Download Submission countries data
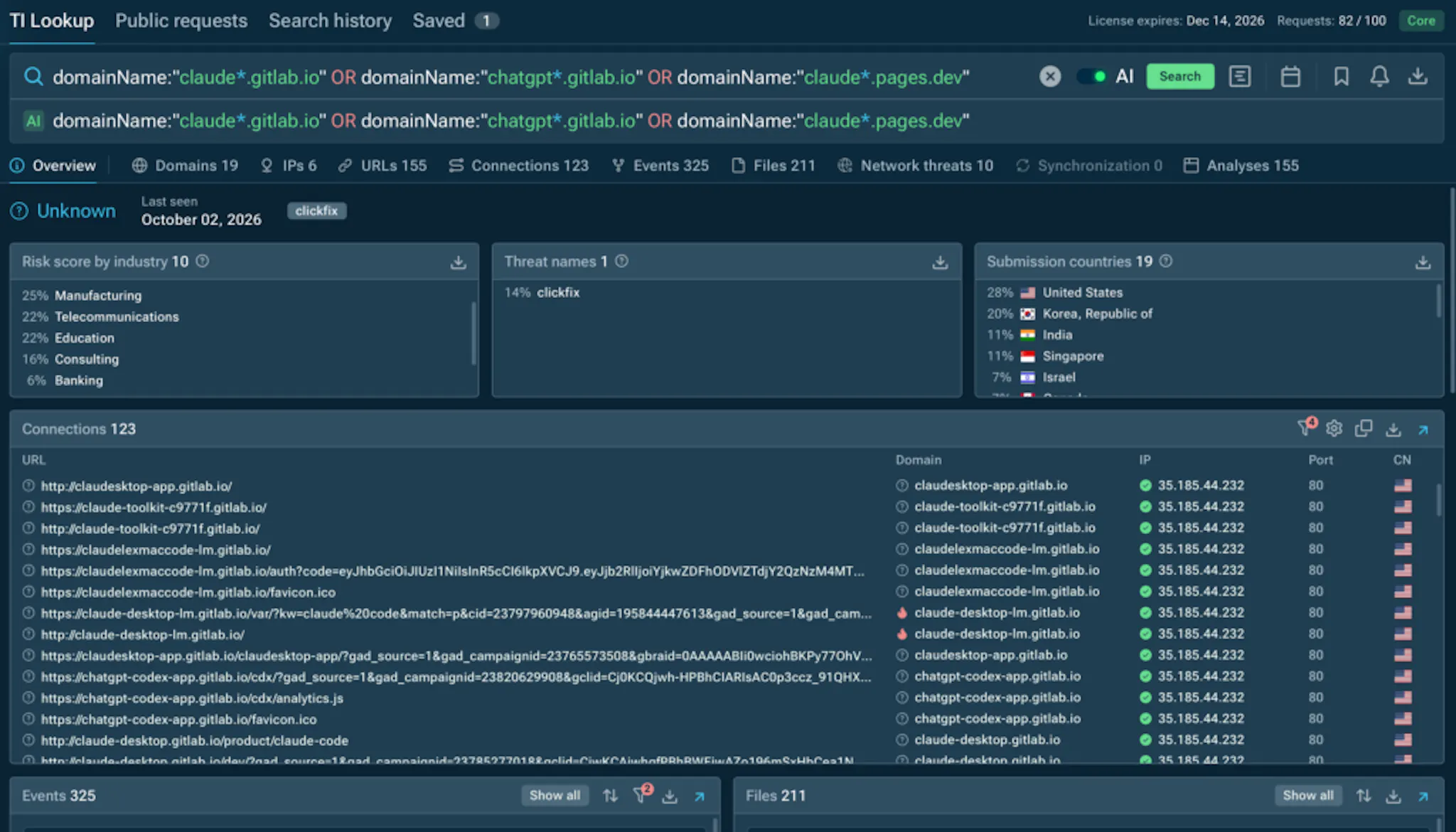 pyautogui.click(x=1423, y=262)
